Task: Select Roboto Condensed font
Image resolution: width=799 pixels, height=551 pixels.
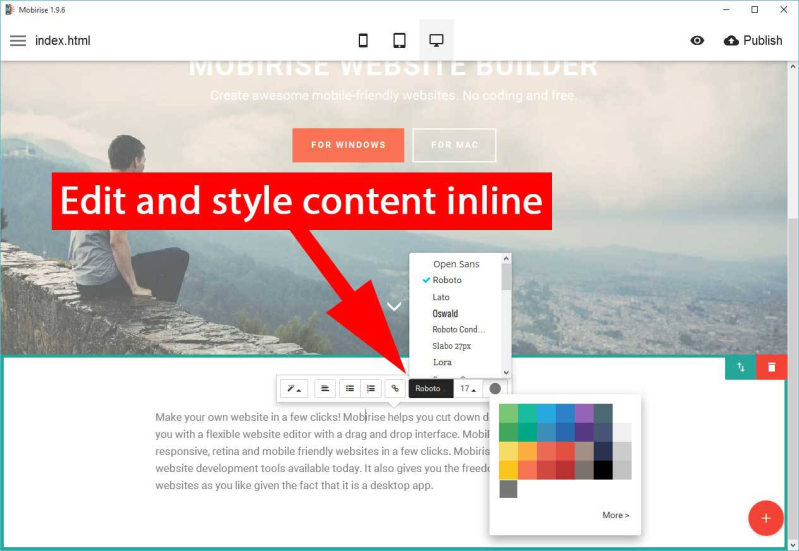Action: coord(459,330)
